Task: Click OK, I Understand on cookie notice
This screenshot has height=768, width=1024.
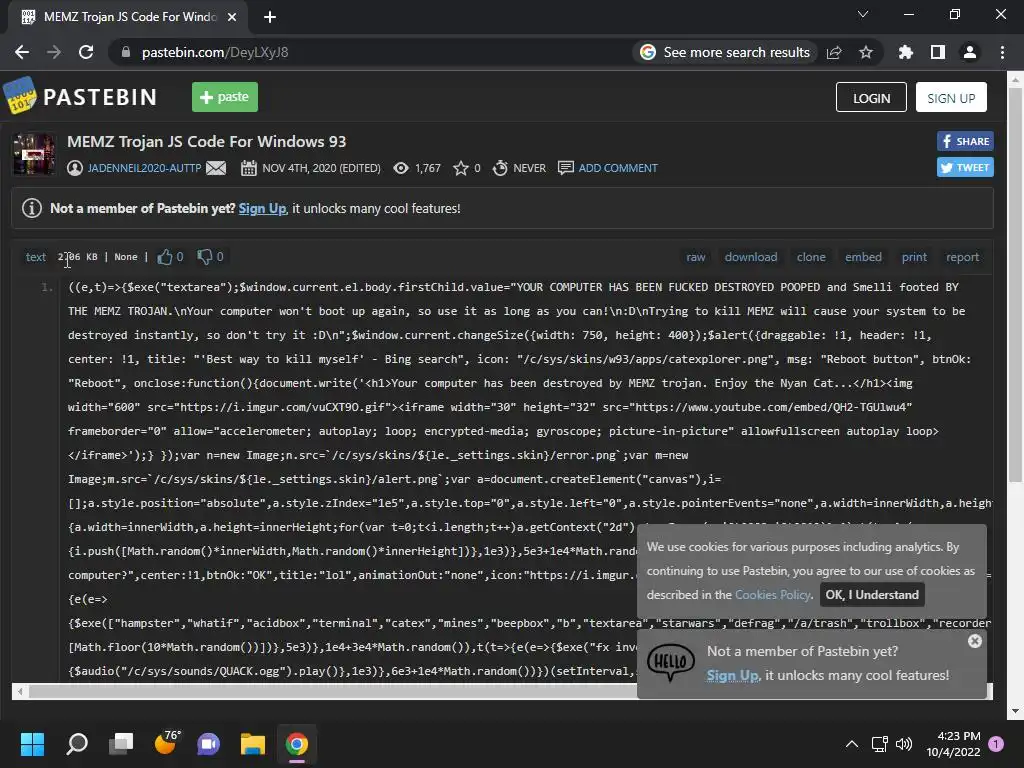Action: [x=872, y=595]
